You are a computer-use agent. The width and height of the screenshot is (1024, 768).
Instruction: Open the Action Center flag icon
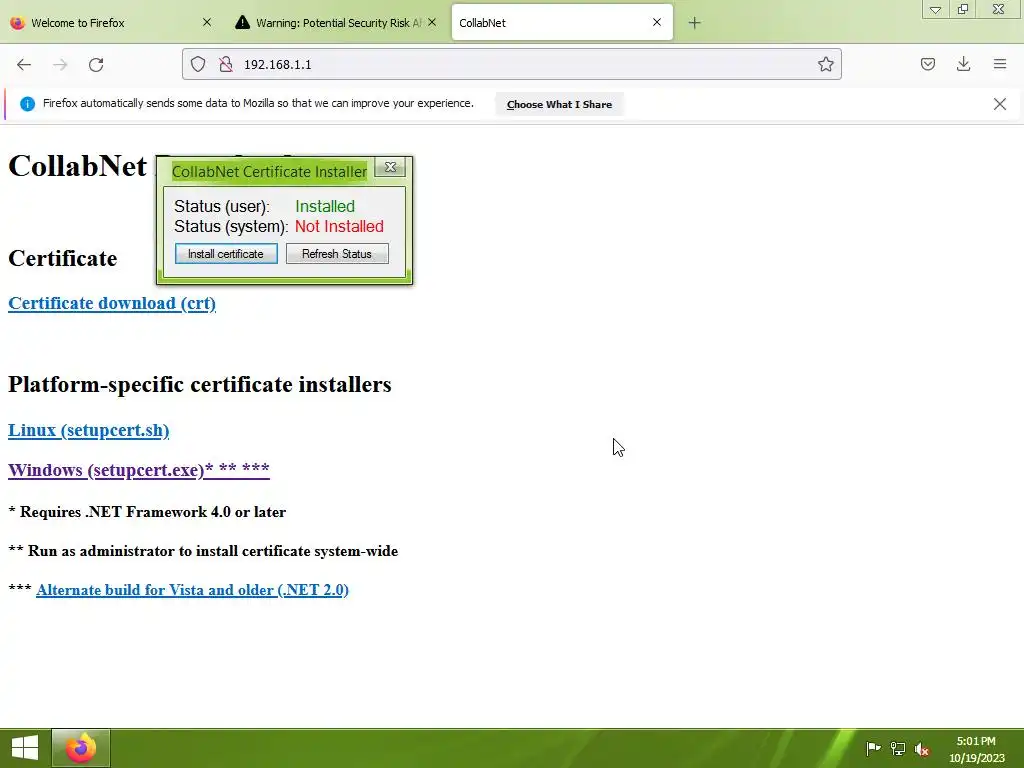pyautogui.click(x=873, y=748)
